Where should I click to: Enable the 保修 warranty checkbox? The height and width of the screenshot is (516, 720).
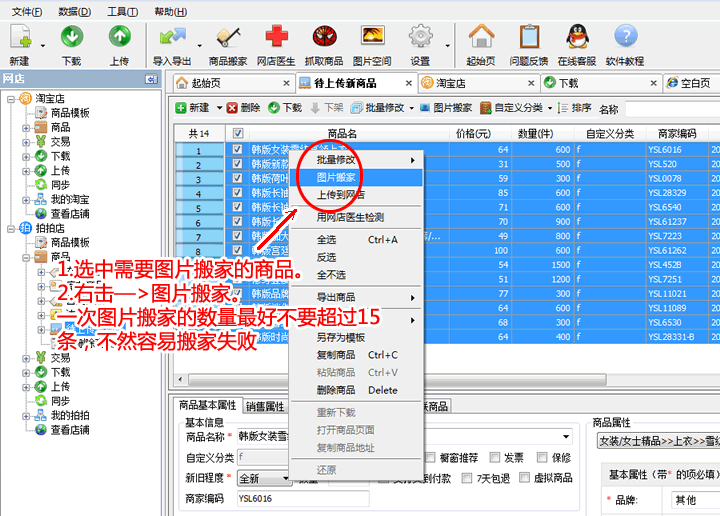542,457
